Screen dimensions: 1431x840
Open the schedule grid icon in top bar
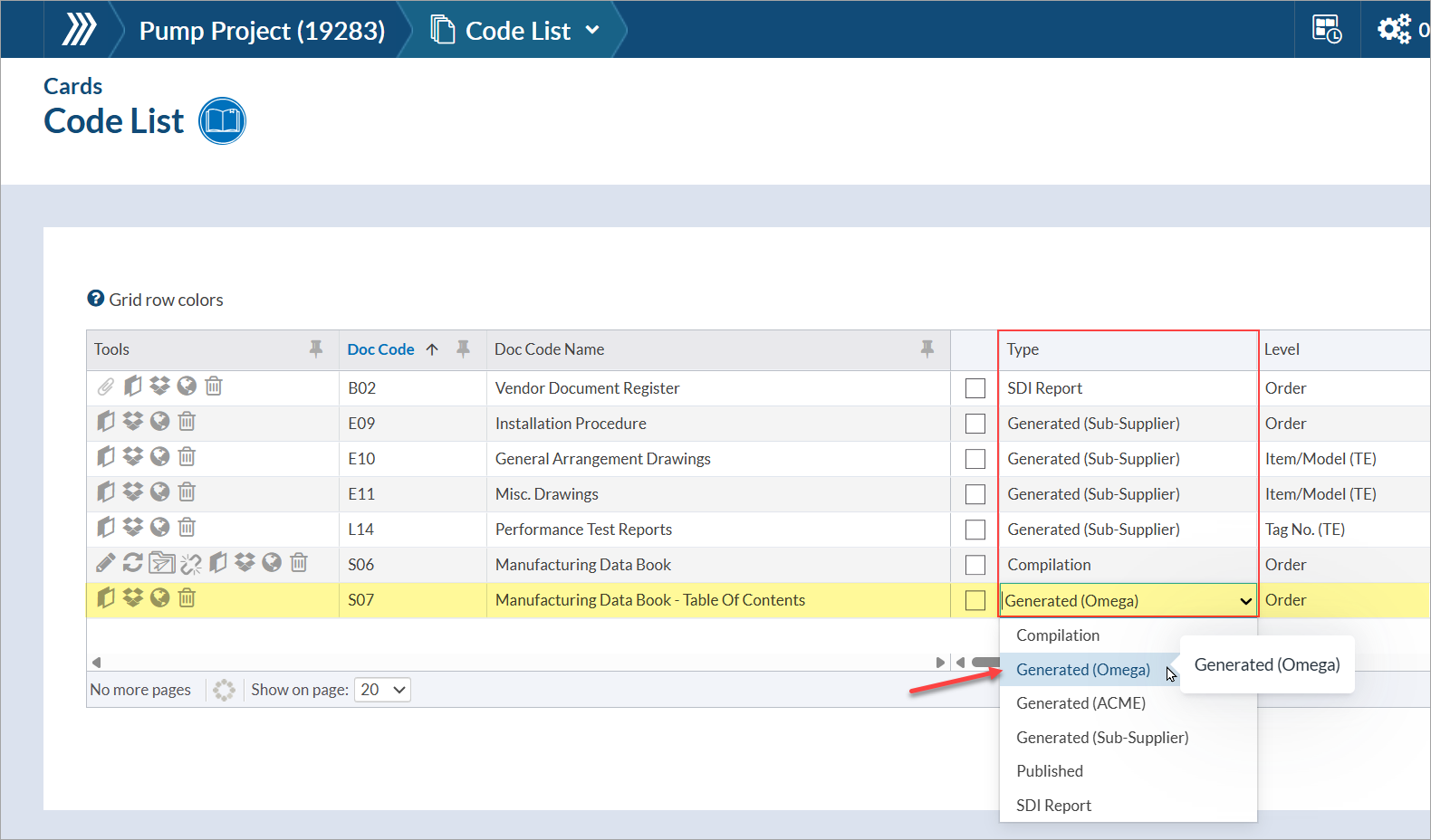pos(1327,29)
